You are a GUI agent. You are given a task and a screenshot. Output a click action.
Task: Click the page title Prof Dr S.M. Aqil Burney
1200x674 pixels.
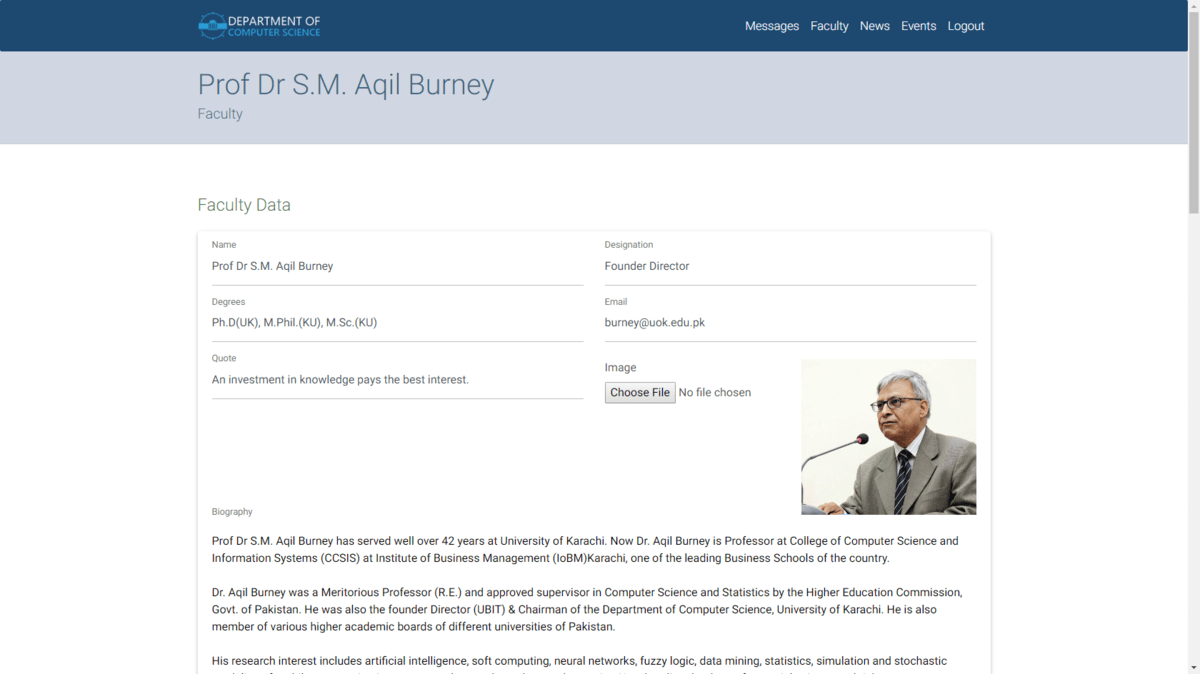346,85
